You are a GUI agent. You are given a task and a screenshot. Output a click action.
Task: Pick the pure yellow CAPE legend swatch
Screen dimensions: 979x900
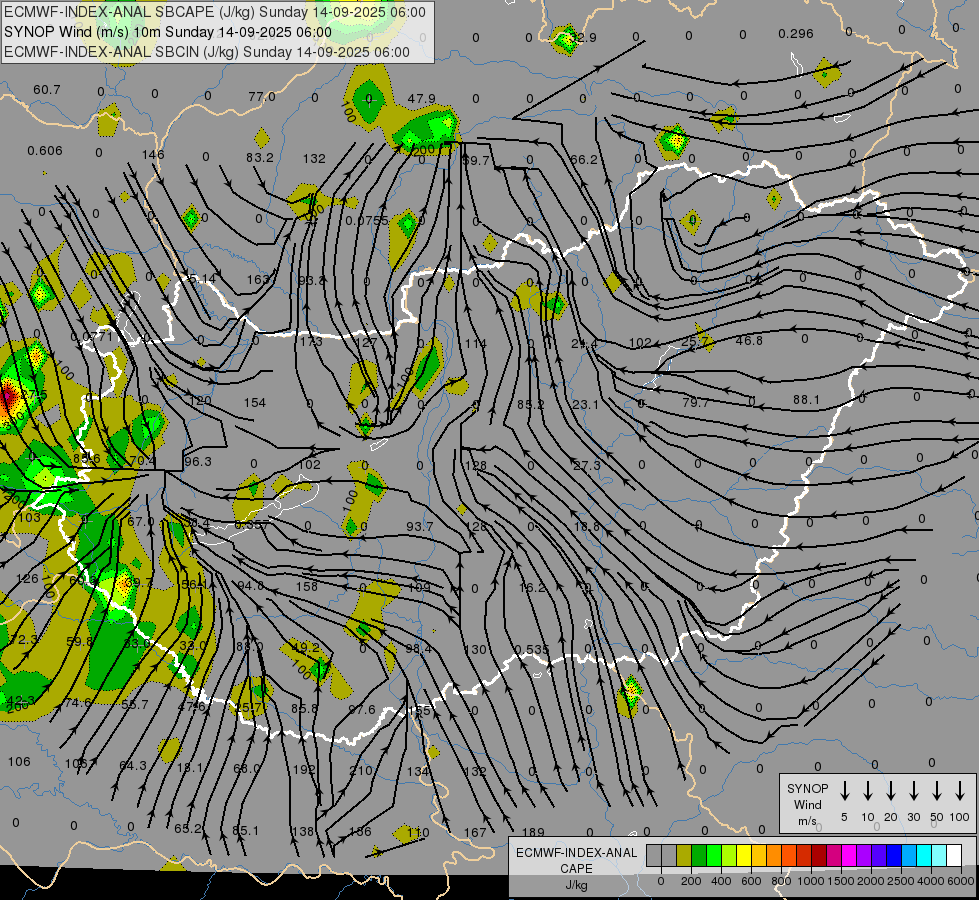pyautogui.click(x=744, y=856)
